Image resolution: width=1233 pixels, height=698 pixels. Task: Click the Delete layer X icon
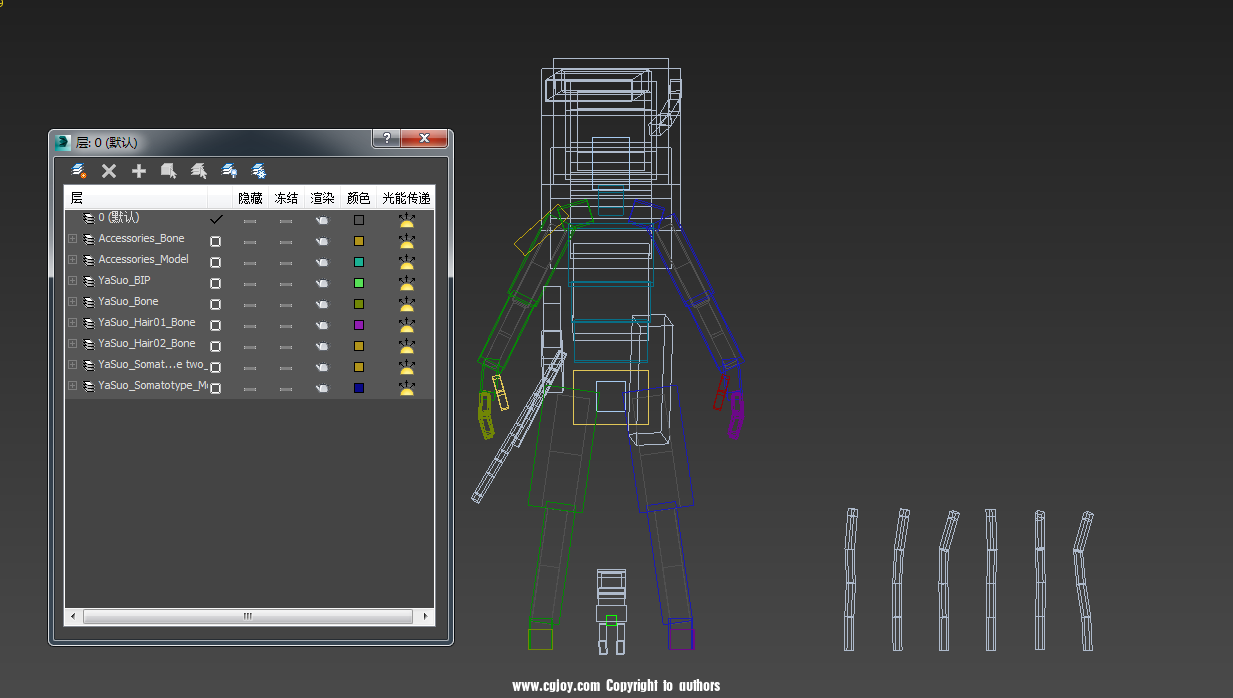[x=109, y=171]
